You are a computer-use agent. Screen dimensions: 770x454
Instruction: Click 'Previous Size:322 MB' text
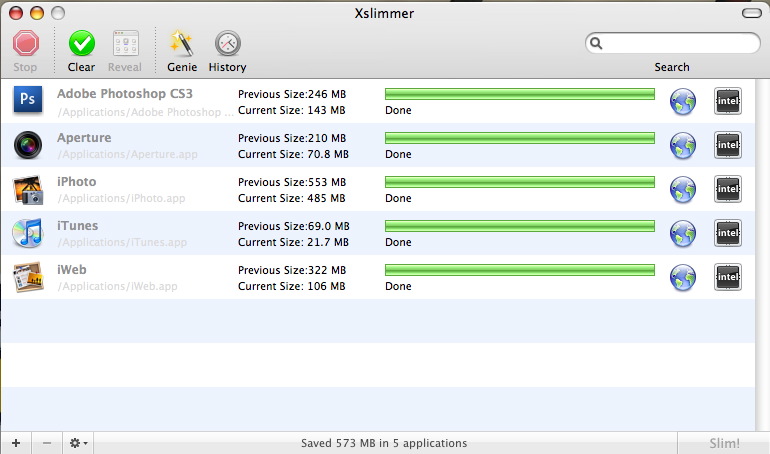(x=292, y=270)
